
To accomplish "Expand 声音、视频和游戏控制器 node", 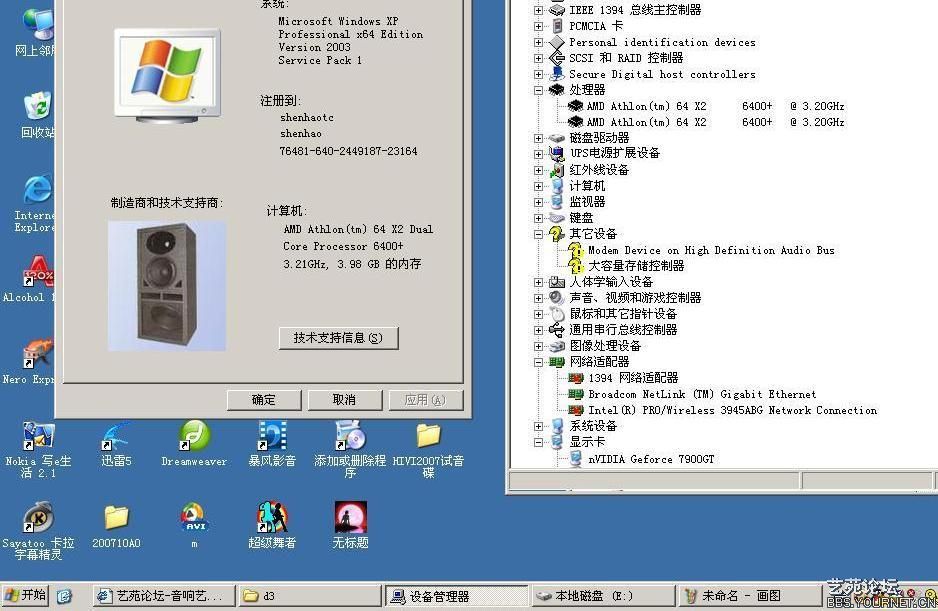I will pyautogui.click(x=538, y=298).
